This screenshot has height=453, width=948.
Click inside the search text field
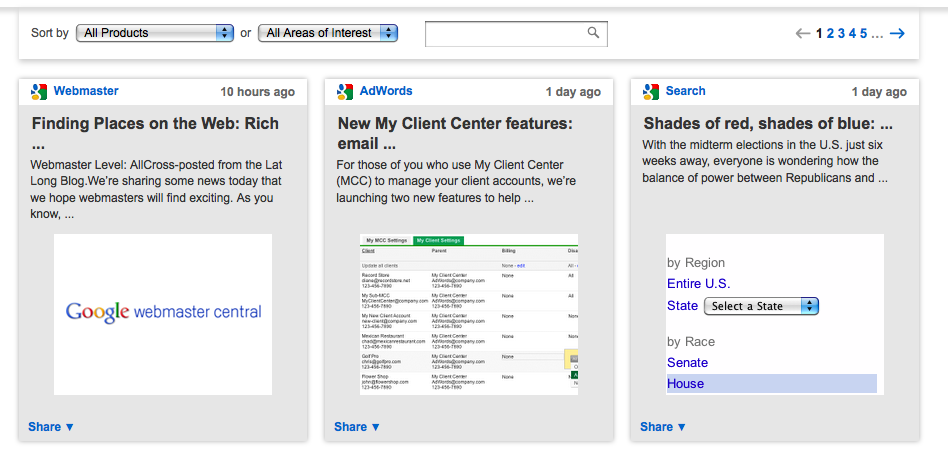(x=505, y=33)
